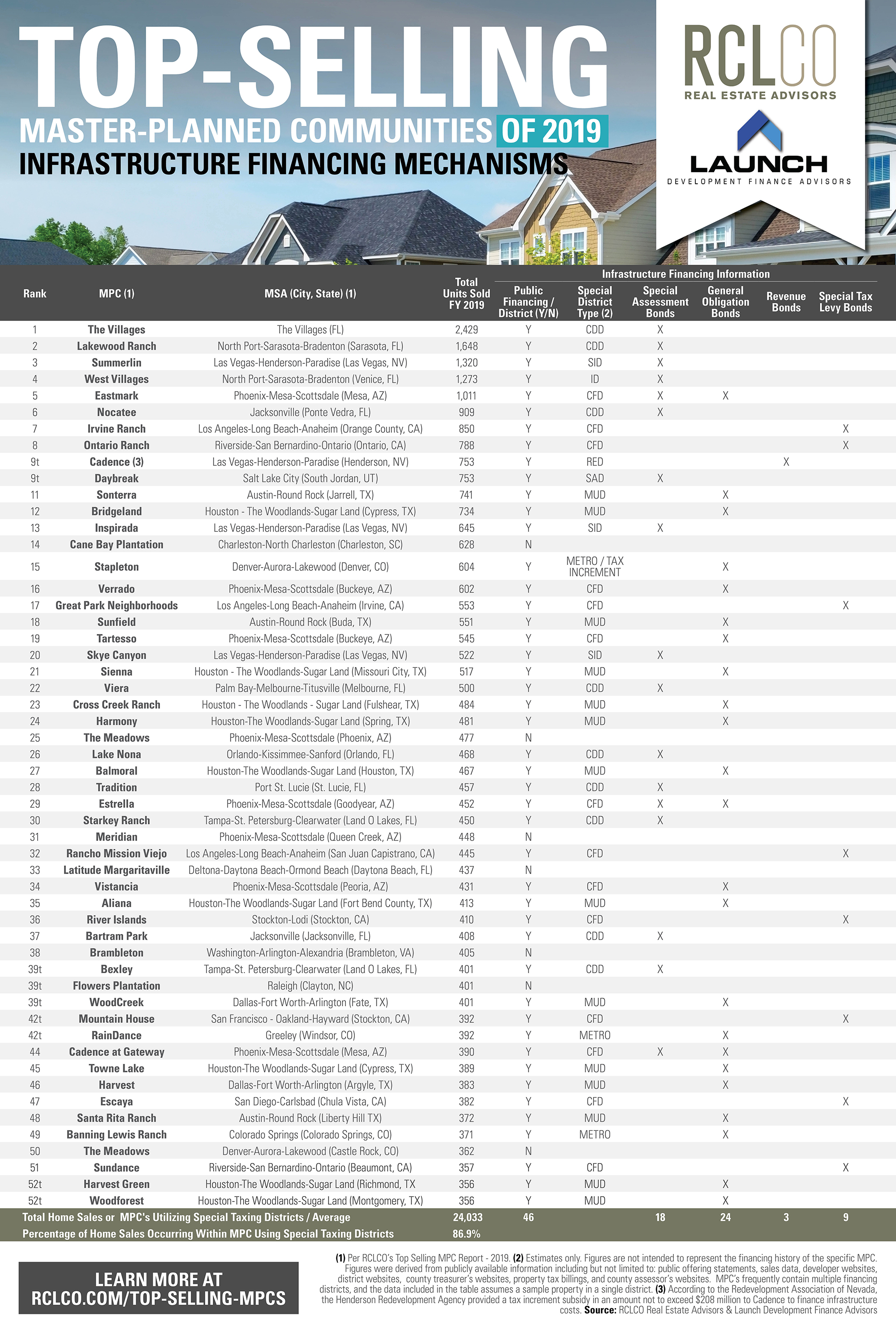Select the Flowers Plantation community name
Viewport: 896px width, 1344px height.
pos(116,986)
